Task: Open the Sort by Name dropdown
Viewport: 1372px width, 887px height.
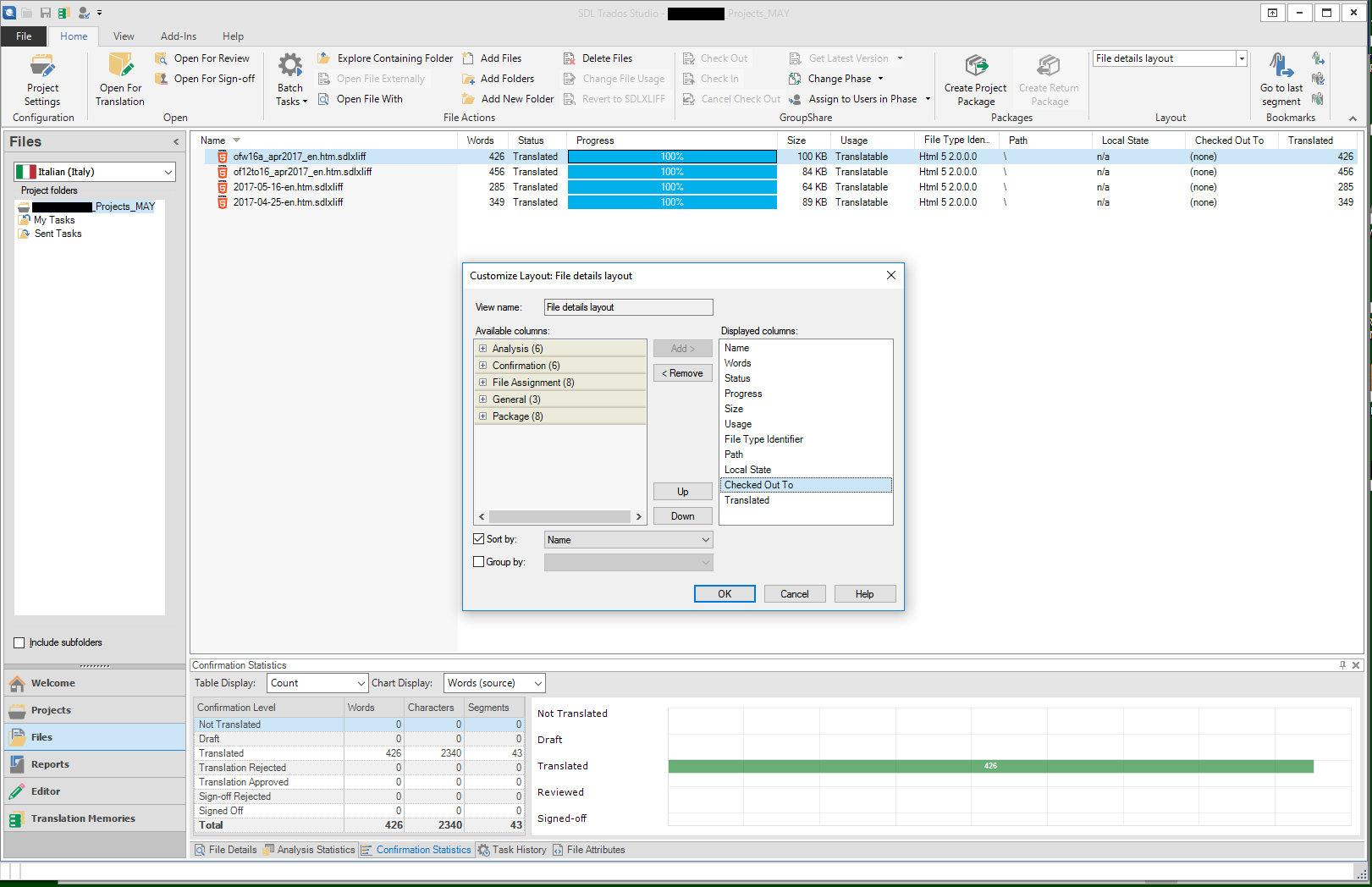Action: pos(628,540)
